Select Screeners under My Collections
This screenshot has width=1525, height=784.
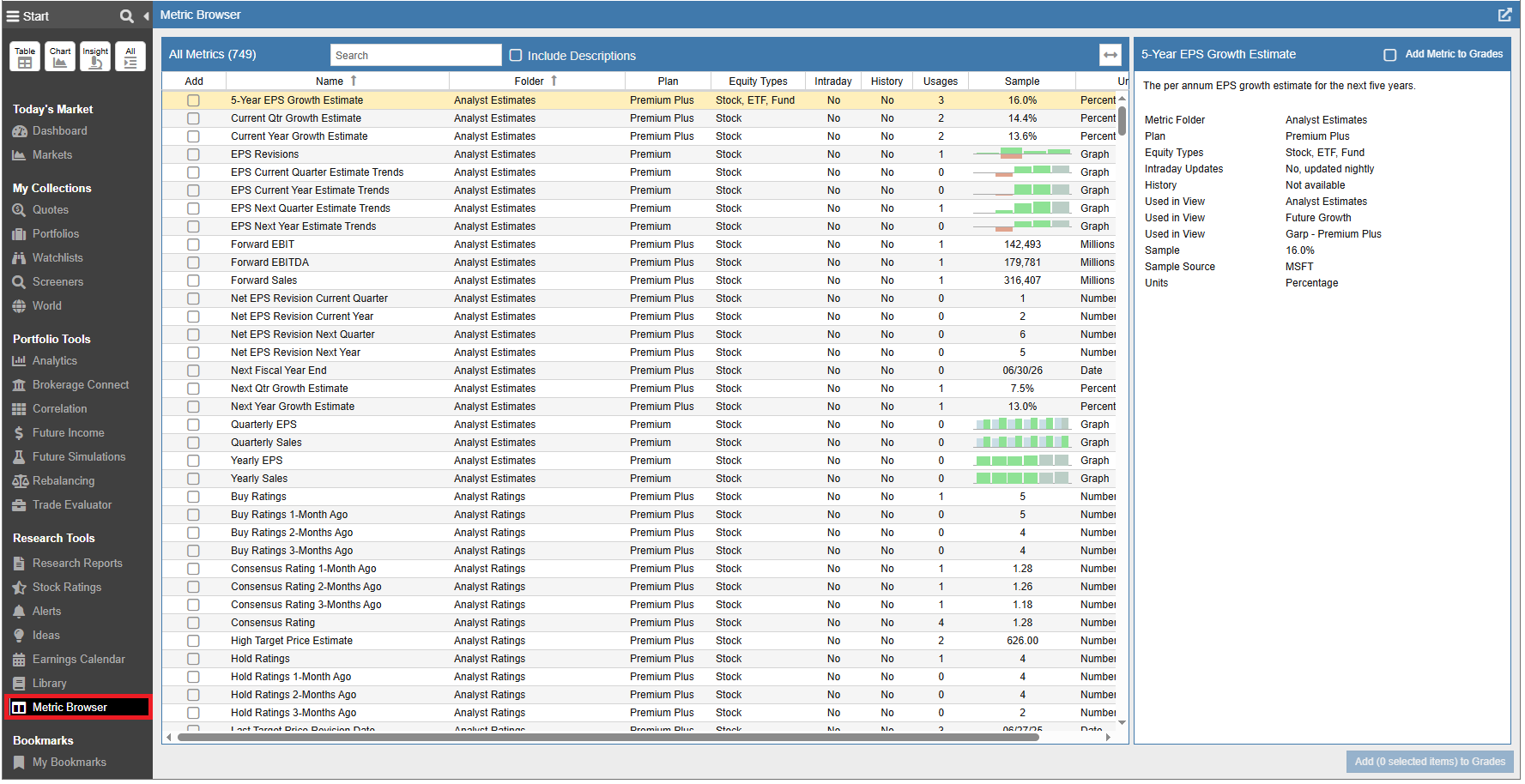point(56,281)
